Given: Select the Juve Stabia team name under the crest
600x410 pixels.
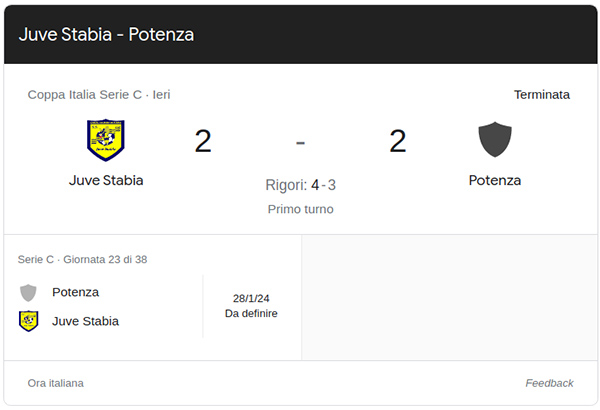Looking at the screenshot, I should point(106,181).
